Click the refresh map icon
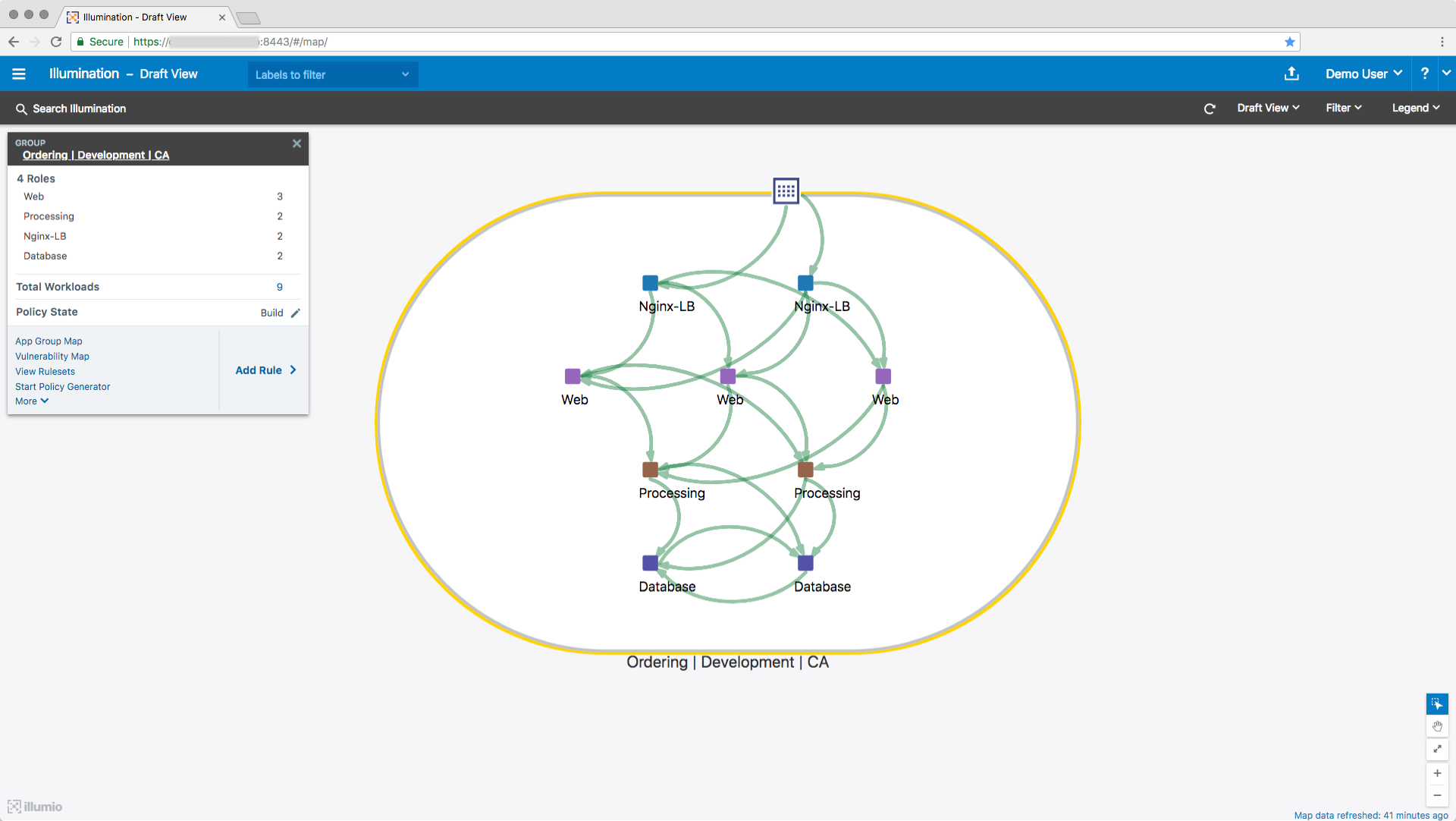Viewport: 1456px width, 821px height. [x=1210, y=109]
